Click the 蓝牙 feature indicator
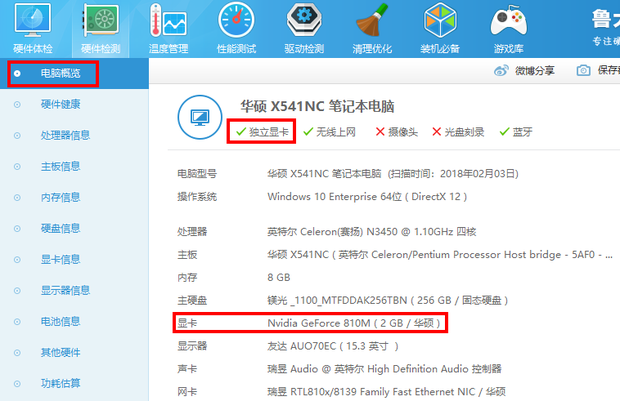Image resolution: width=620 pixels, height=401 pixels. 516,132
